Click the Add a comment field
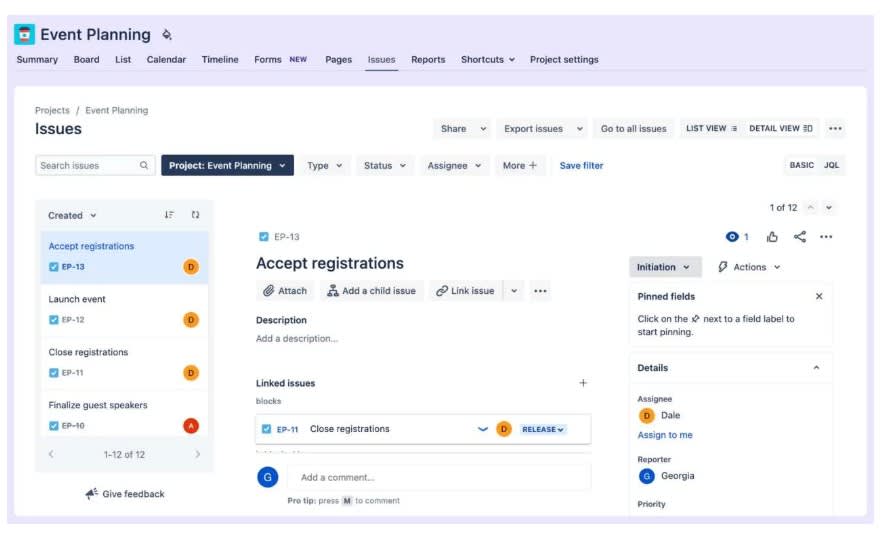The height and width of the screenshot is (537, 892). point(439,477)
